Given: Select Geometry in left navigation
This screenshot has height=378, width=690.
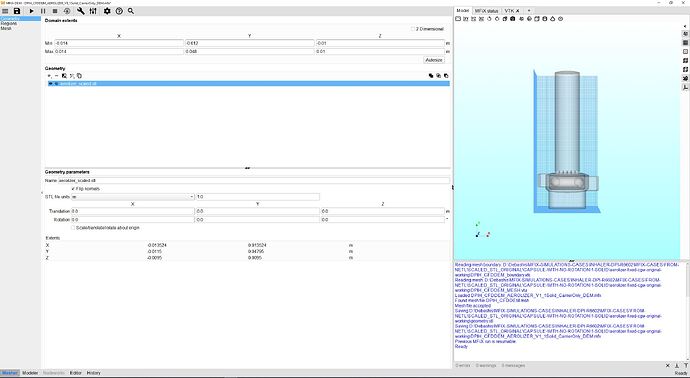Looking at the screenshot, I should (20, 18).
